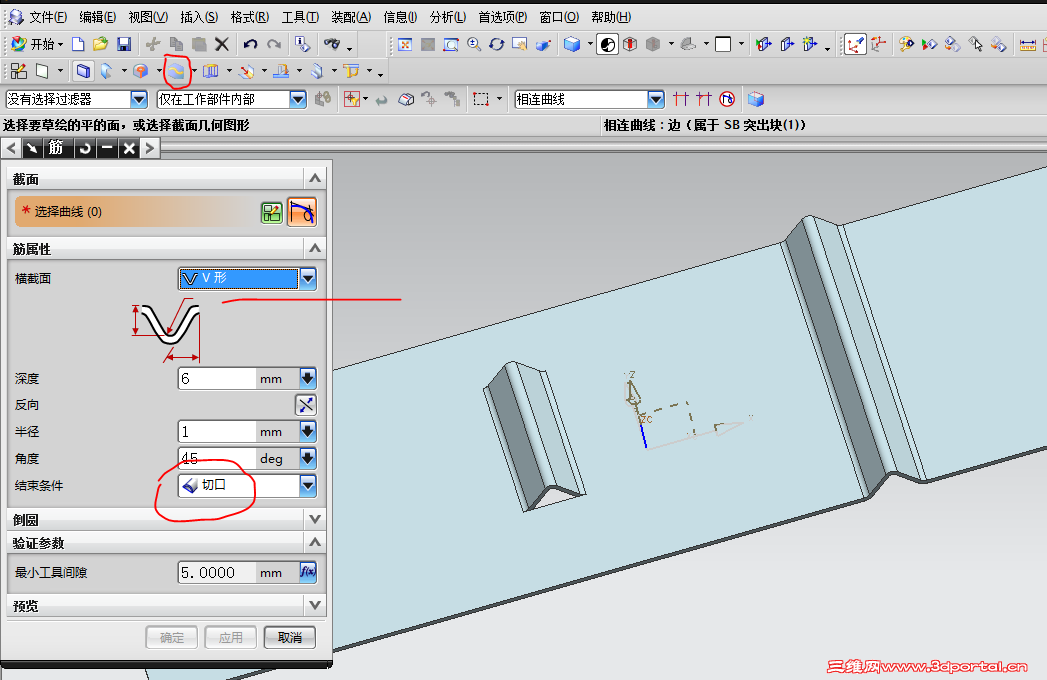Open the cross-section V形 dropdown

click(x=308, y=278)
